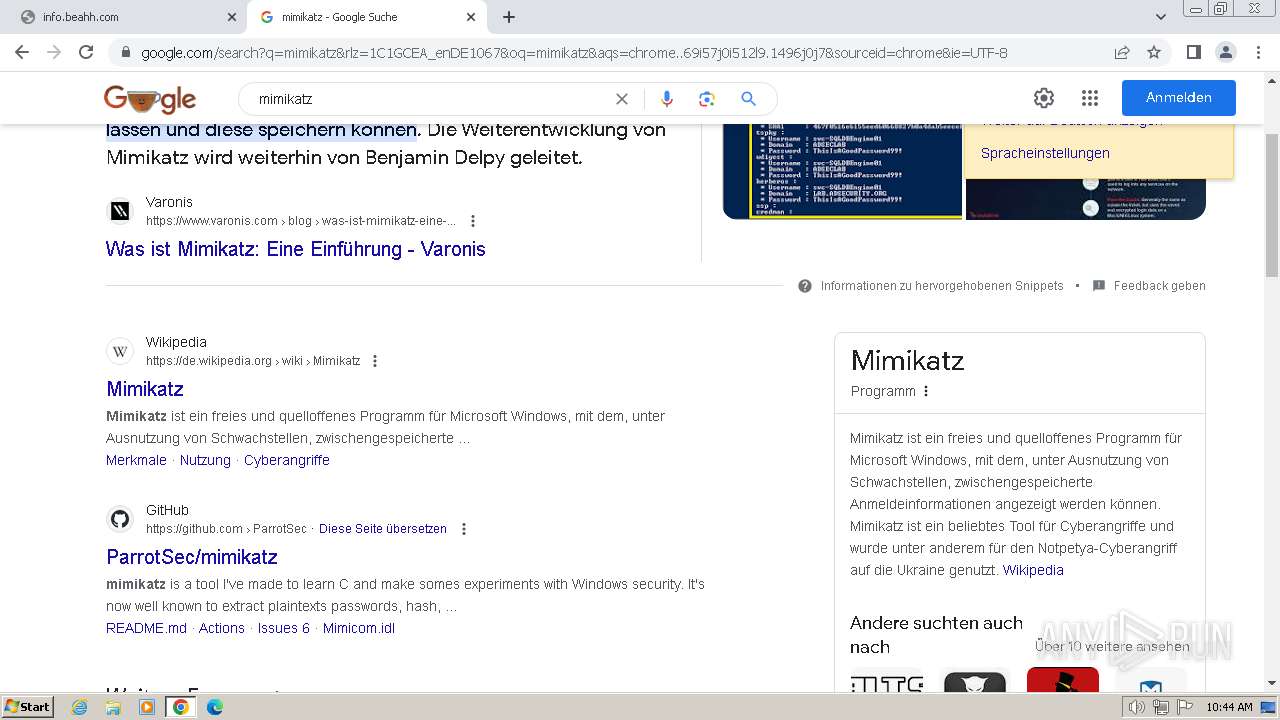Click the volume icon in system tray
This screenshot has width=1280, height=720.
pos(1137,707)
